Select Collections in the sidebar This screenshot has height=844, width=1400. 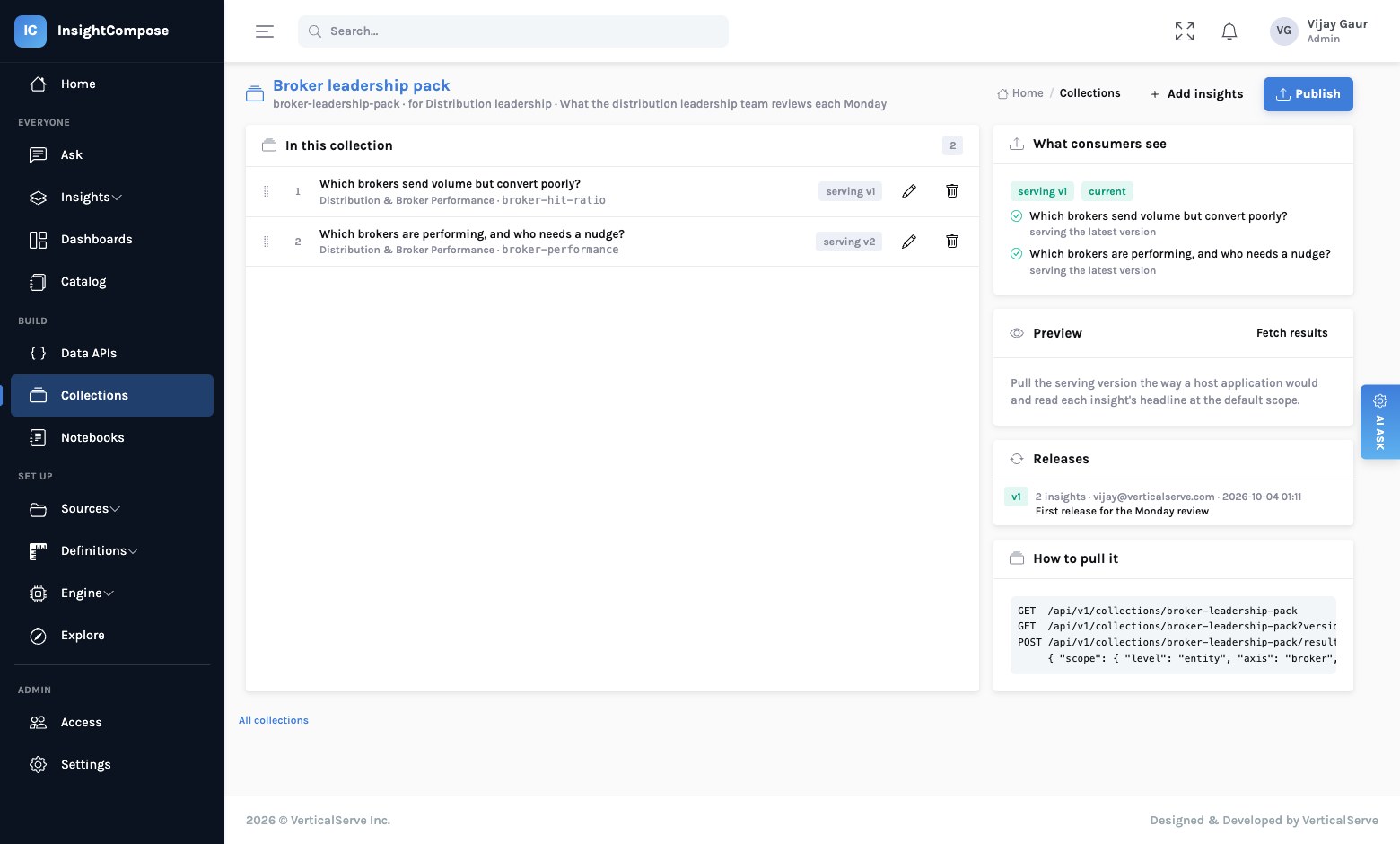112,396
